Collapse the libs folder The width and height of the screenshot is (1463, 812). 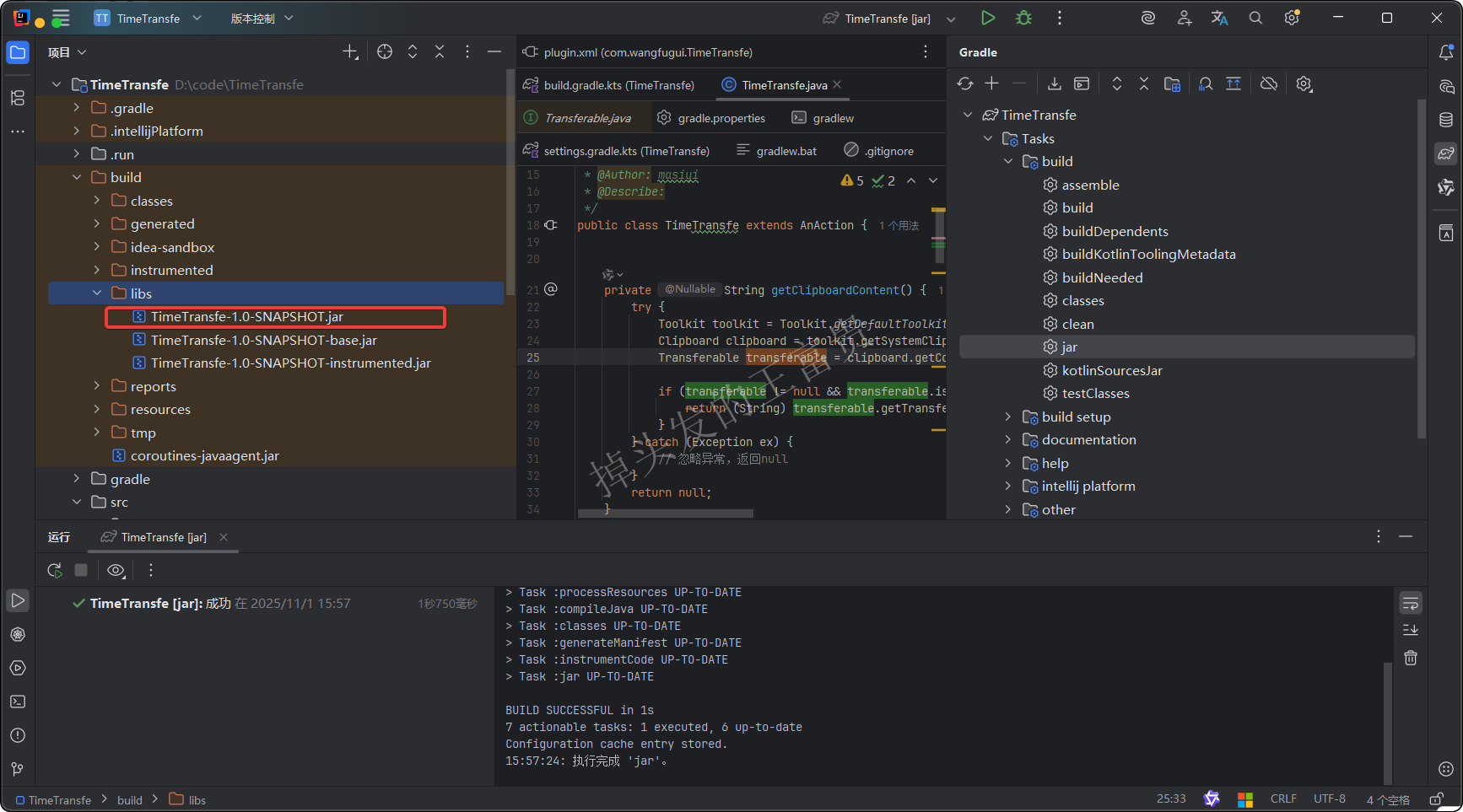97,293
